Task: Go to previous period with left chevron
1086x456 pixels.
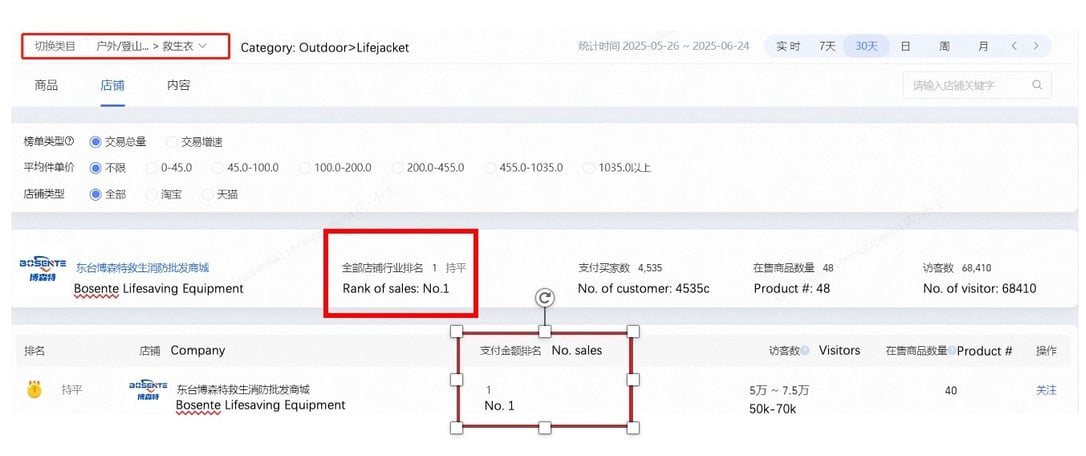Action: pyautogui.click(x=1014, y=46)
